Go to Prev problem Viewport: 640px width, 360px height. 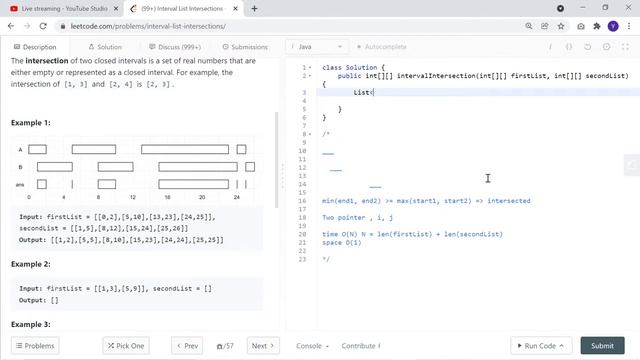click(x=187, y=346)
